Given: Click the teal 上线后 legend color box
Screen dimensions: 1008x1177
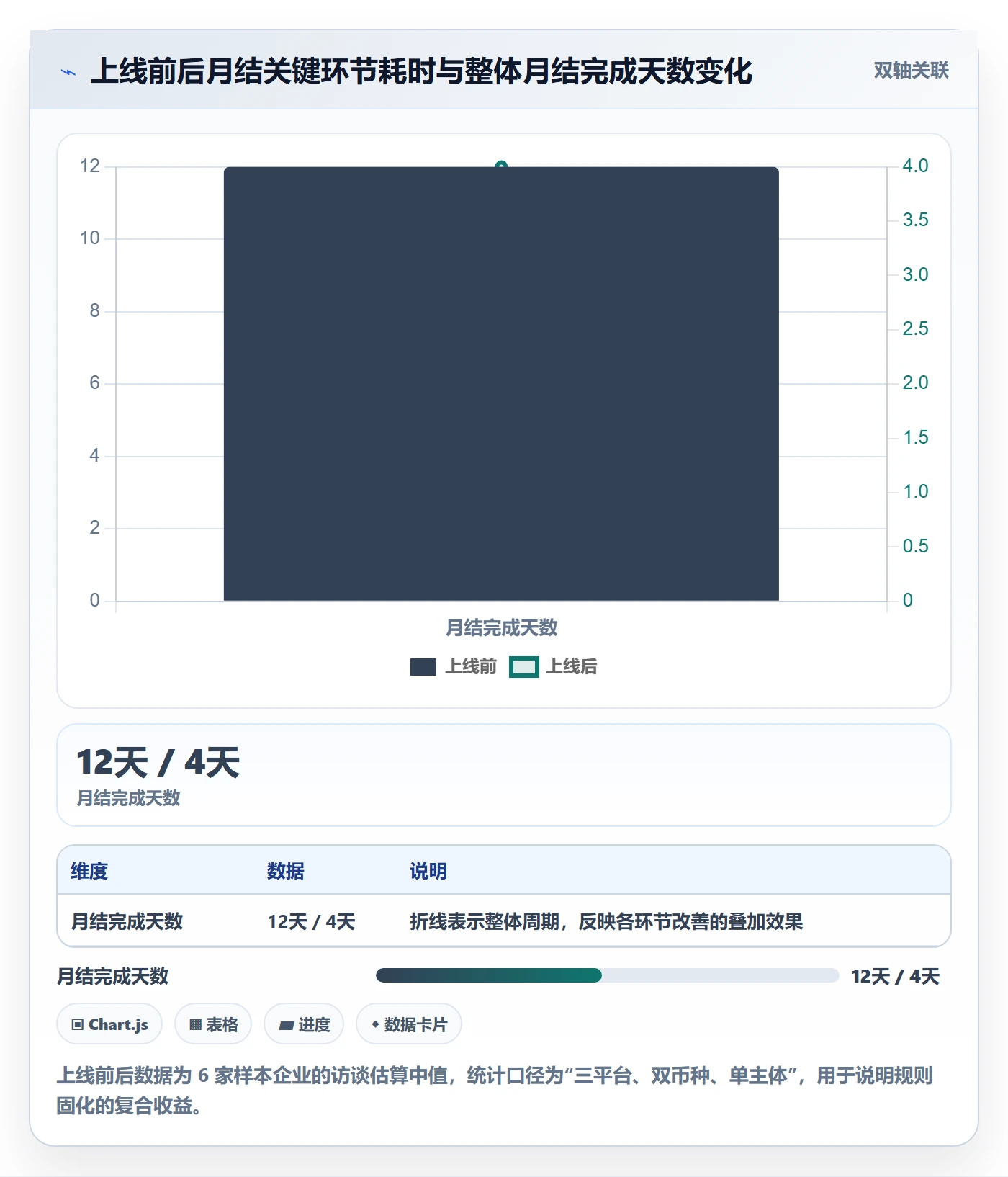Looking at the screenshot, I should tap(524, 667).
